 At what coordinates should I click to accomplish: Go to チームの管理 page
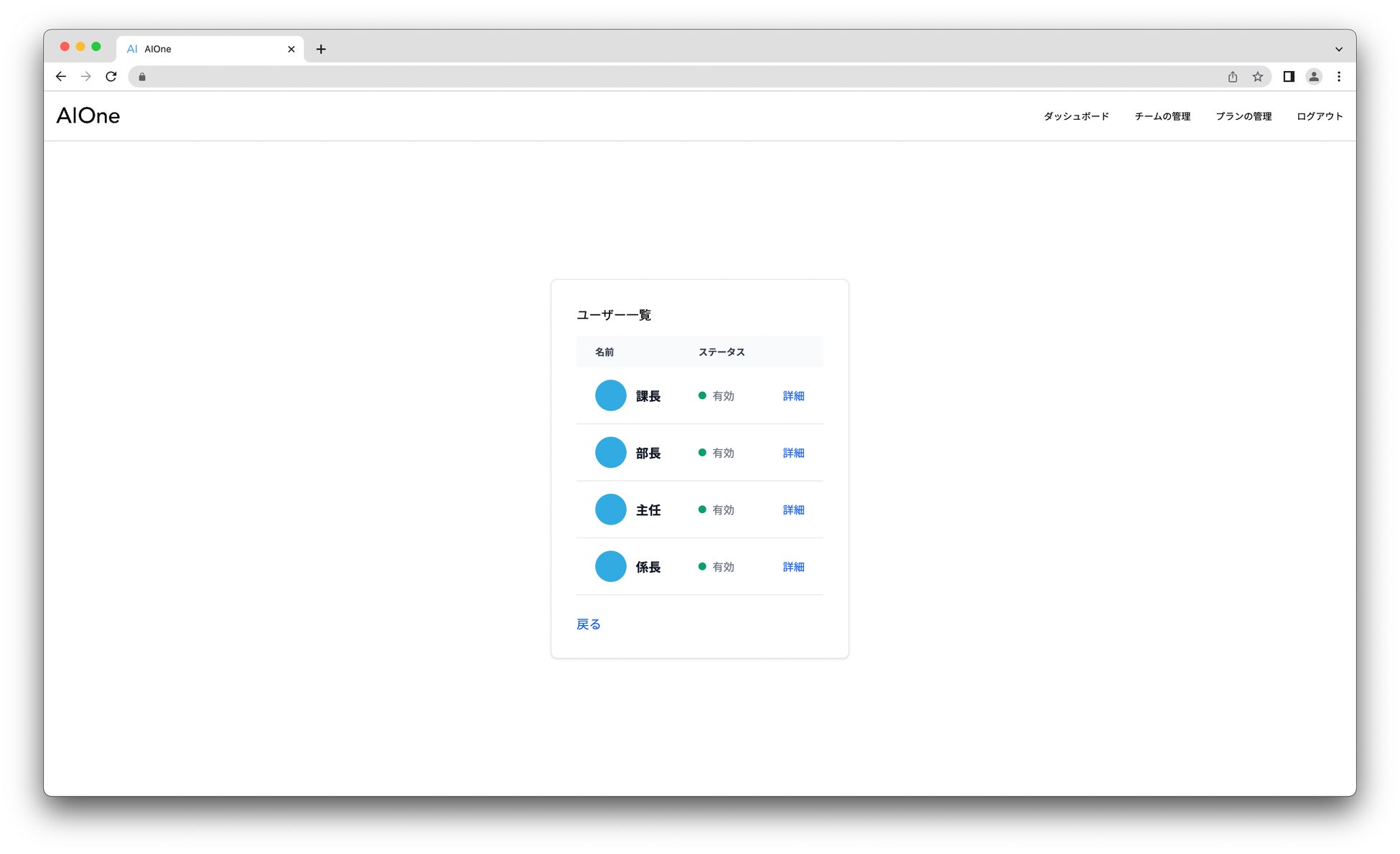coord(1162,116)
